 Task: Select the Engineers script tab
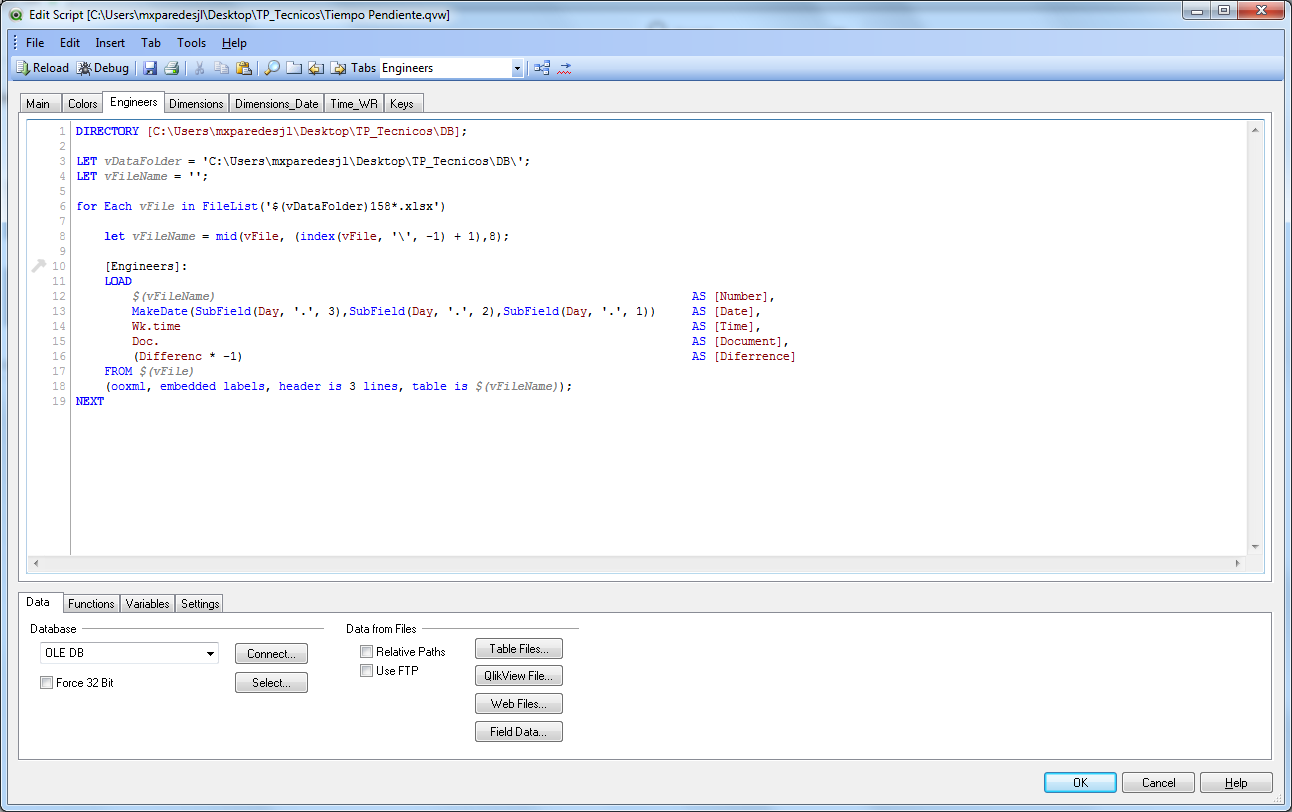[134, 102]
